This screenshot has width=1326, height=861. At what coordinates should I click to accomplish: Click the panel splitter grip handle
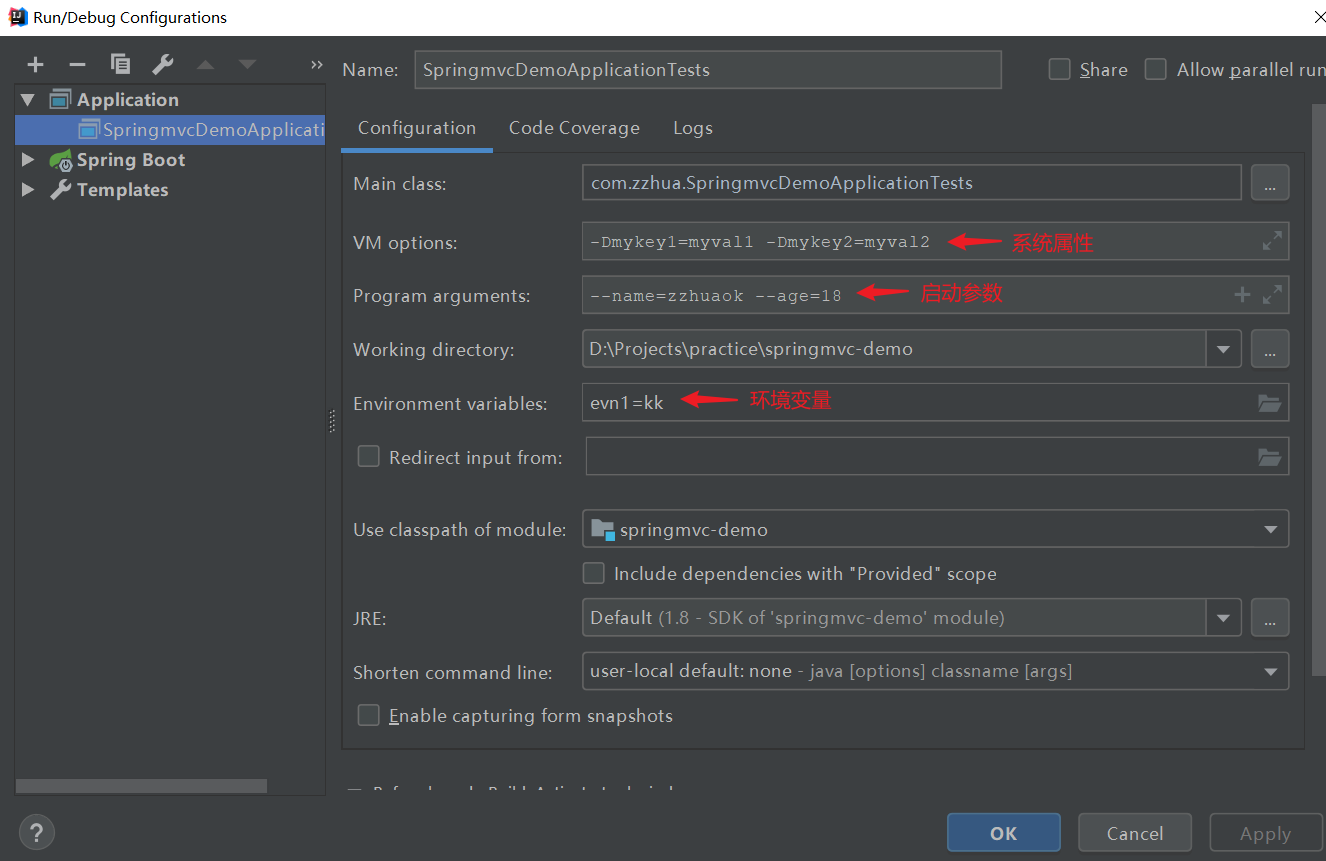332,421
